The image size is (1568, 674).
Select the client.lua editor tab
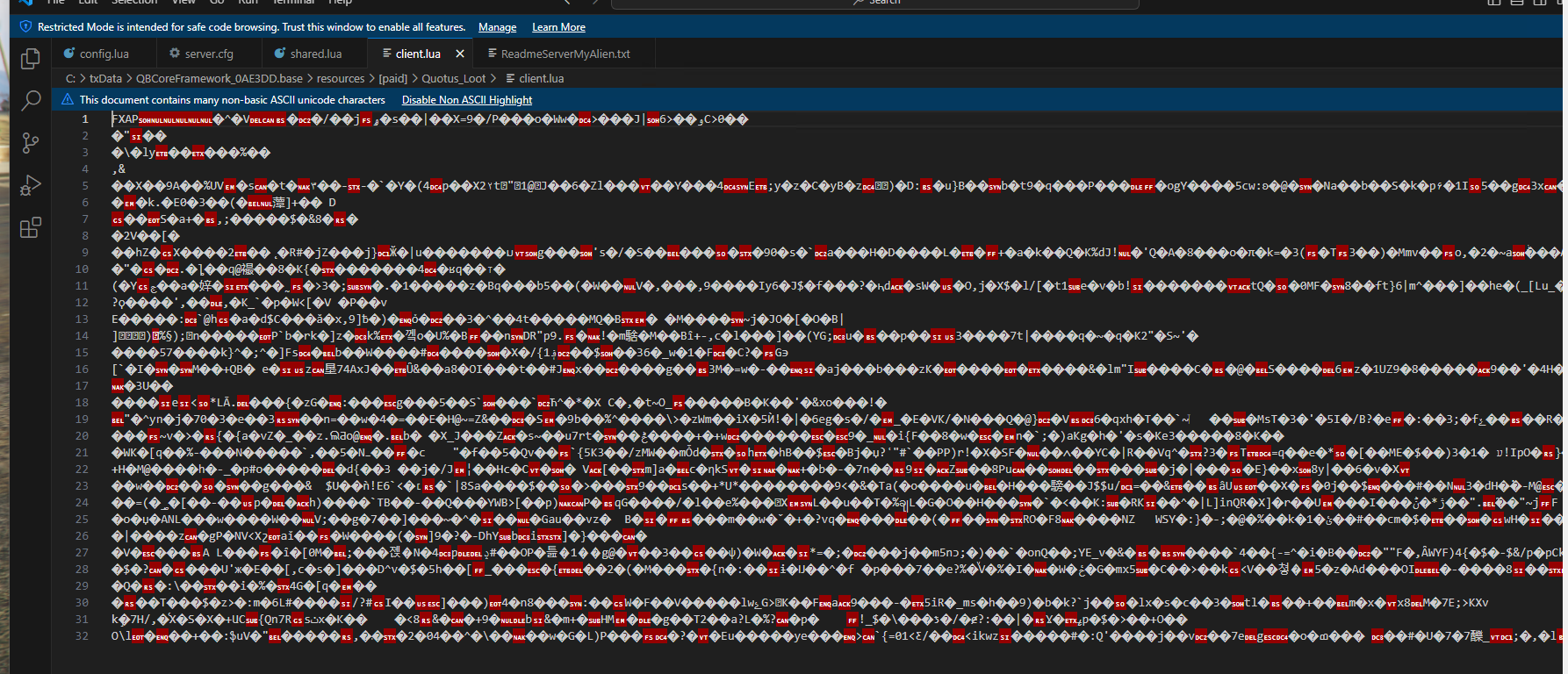point(418,54)
